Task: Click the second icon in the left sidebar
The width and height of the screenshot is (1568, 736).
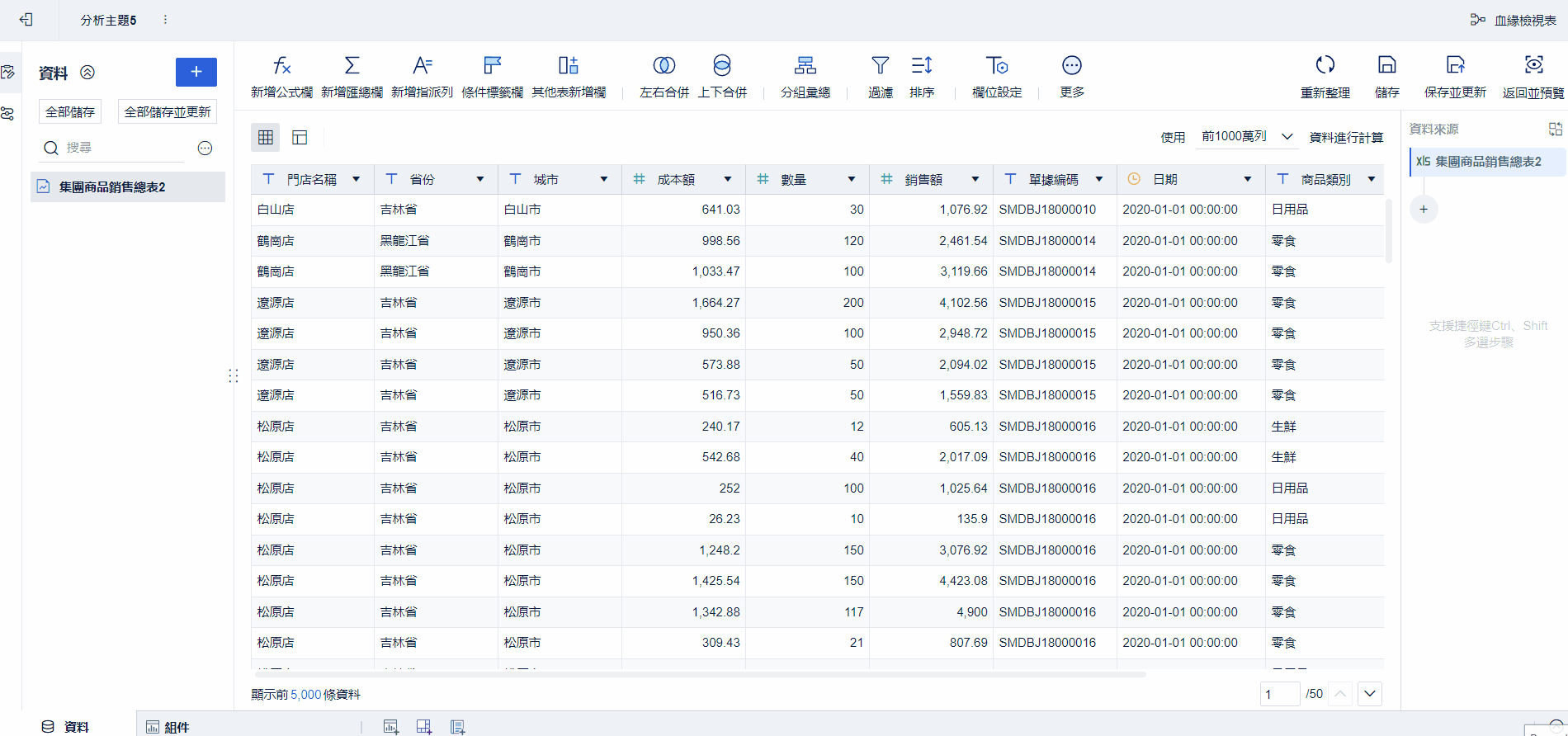Action: [x=8, y=114]
